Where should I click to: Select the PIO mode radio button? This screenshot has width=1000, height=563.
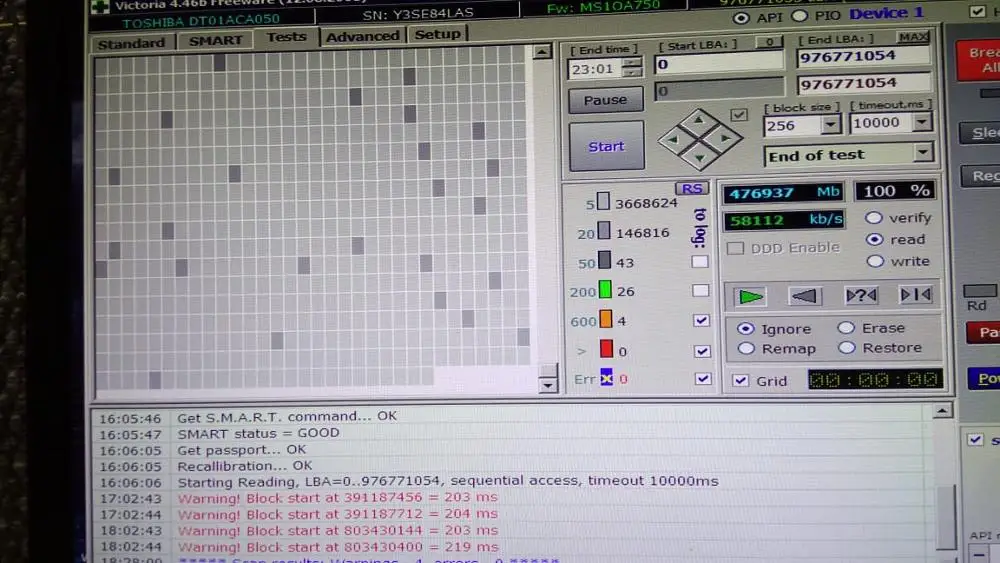800,16
